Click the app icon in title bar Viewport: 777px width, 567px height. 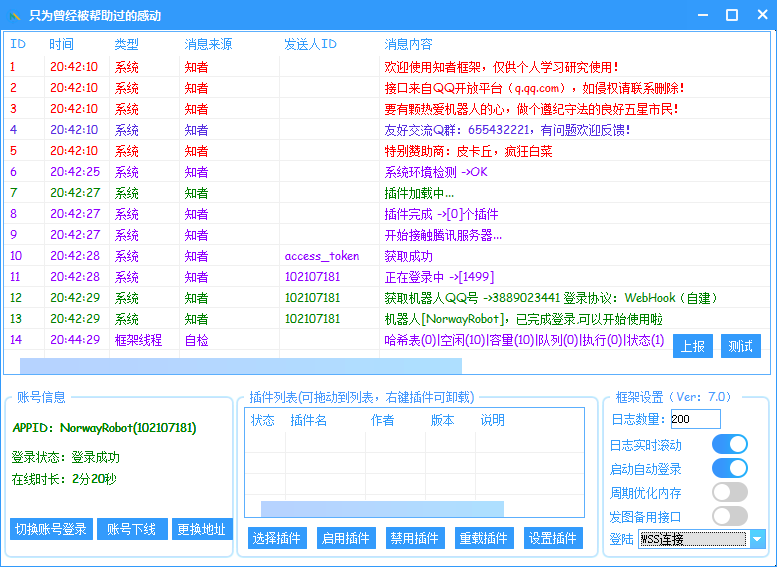pos(15,16)
